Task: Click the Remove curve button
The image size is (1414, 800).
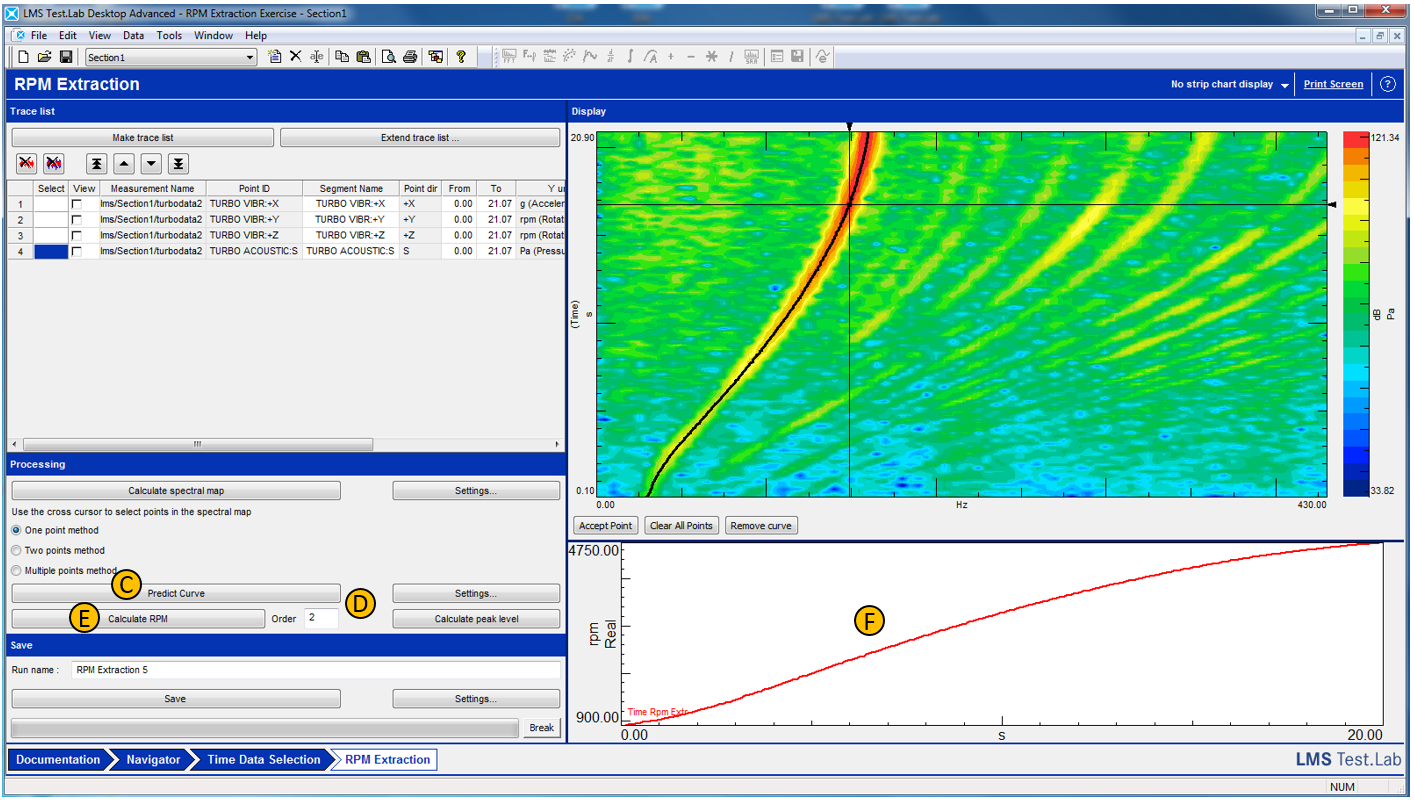Action: click(x=761, y=525)
